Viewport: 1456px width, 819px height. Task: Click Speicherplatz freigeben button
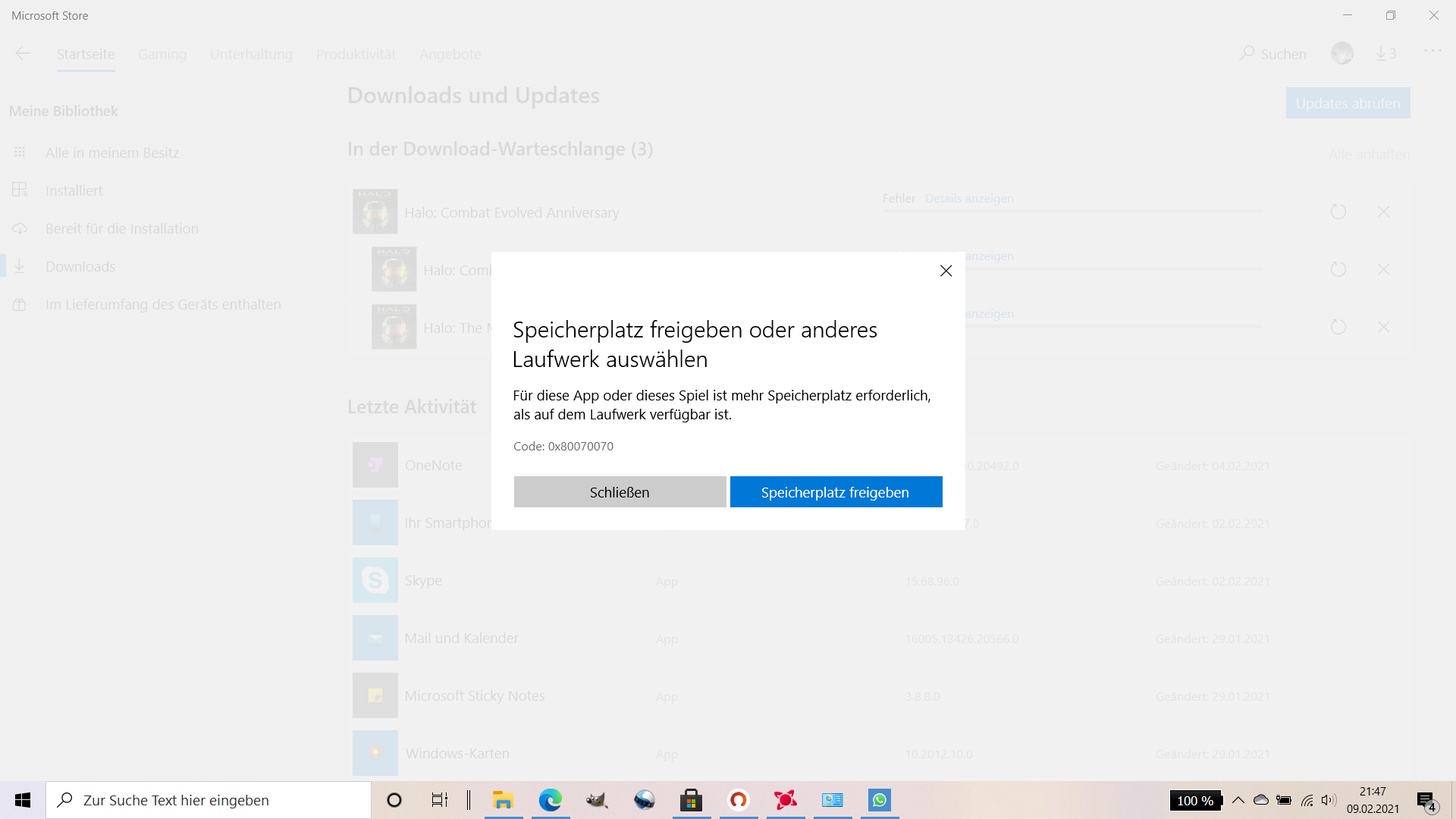836,492
